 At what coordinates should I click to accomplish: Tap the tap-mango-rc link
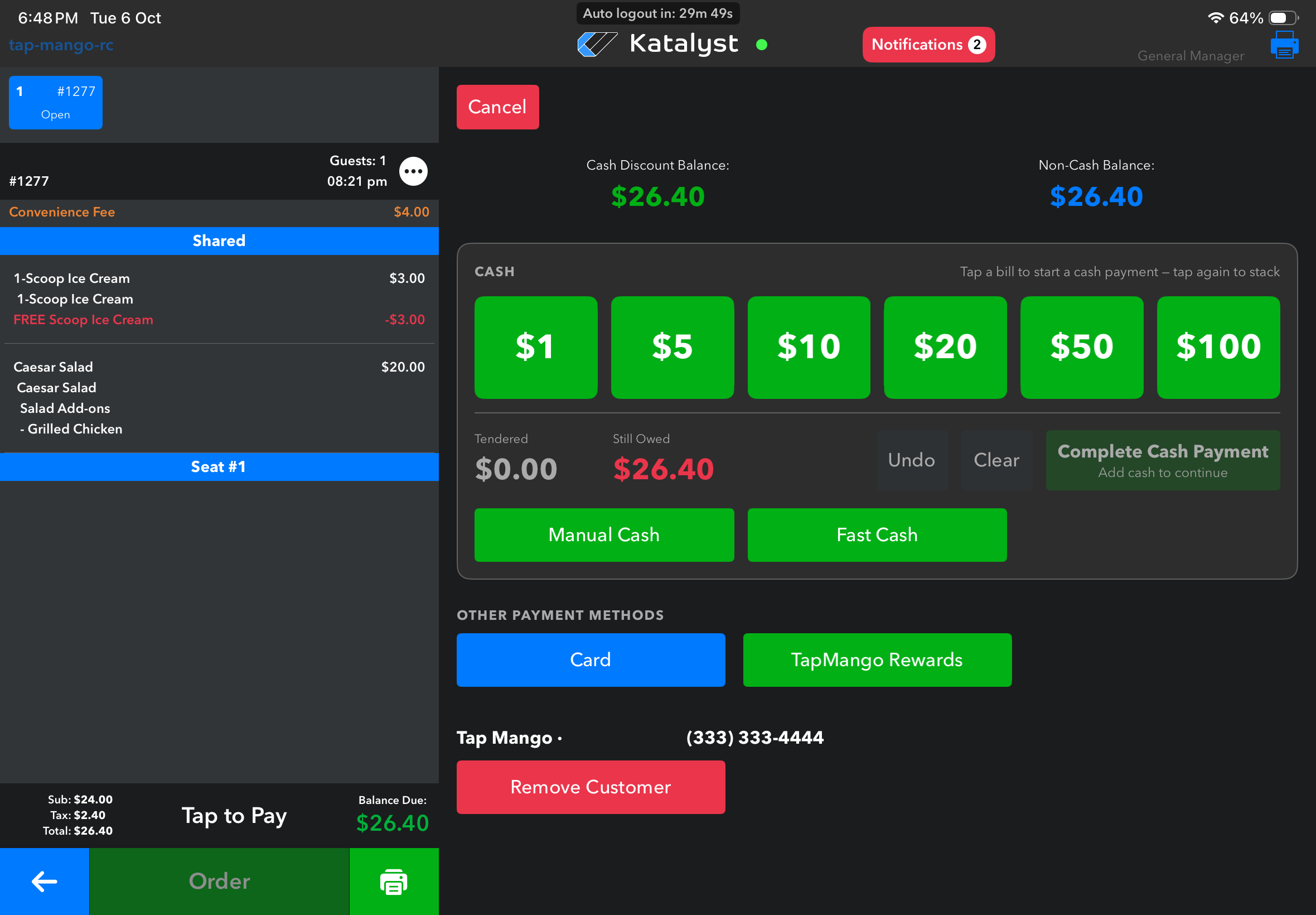tap(61, 45)
